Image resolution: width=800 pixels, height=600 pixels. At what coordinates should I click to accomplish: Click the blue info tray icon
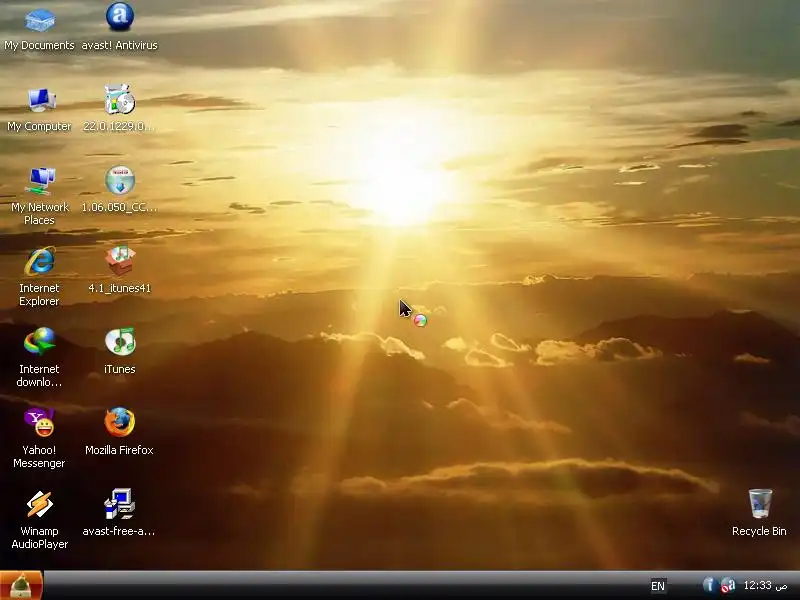pyautogui.click(x=709, y=585)
